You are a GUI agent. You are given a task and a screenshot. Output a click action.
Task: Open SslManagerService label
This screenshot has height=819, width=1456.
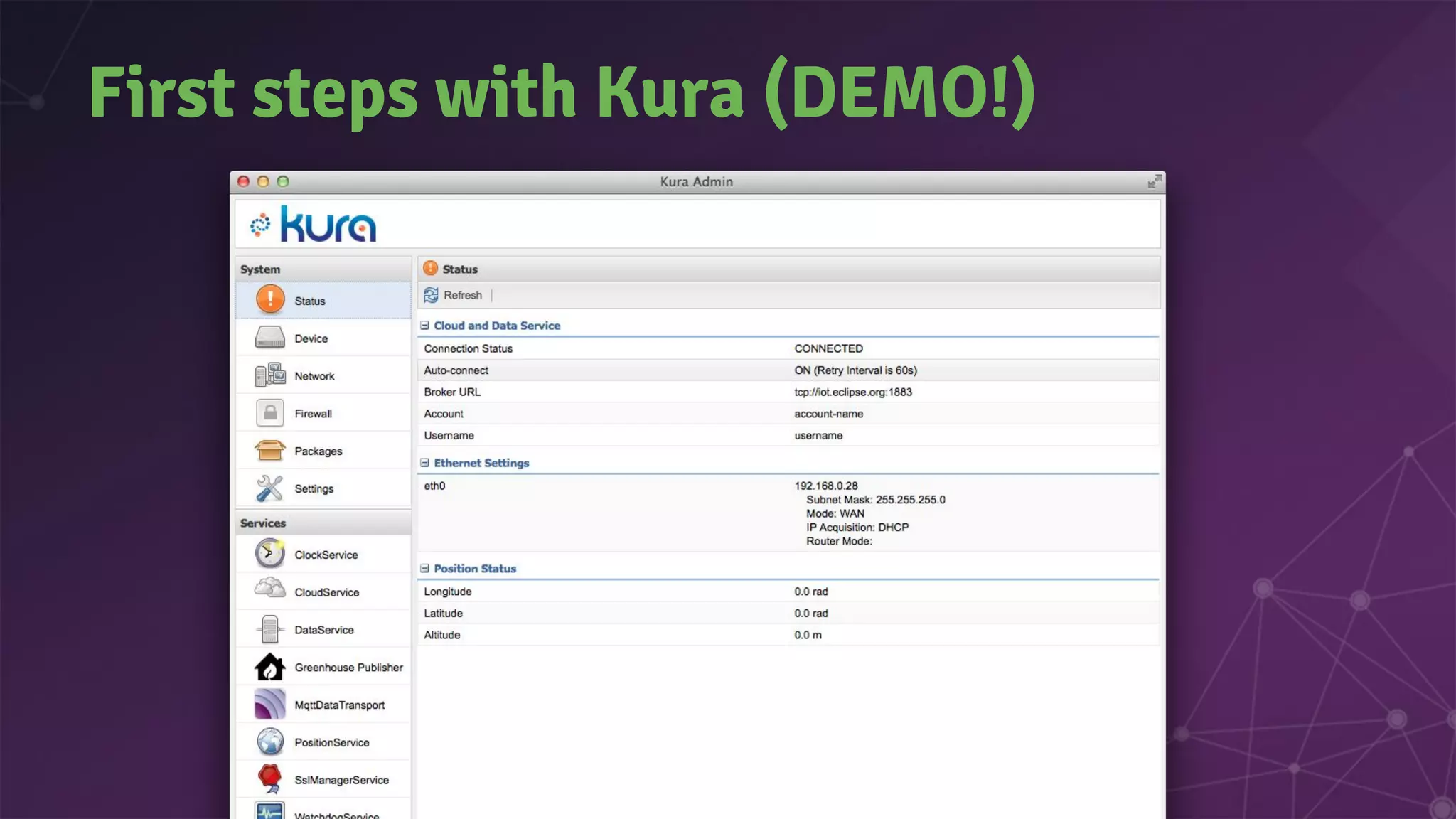click(x=341, y=781)
